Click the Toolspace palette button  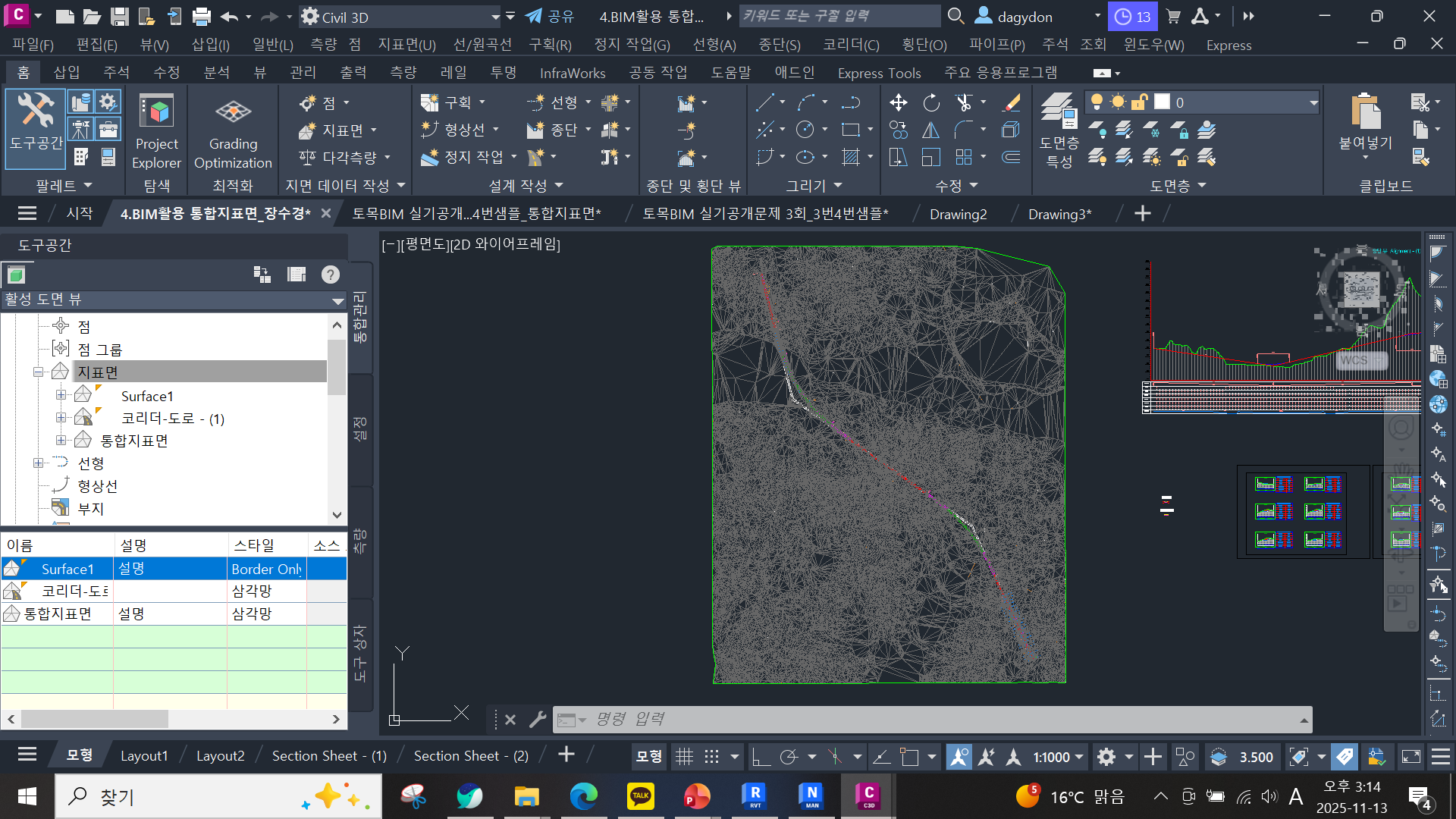coord(35,121)
